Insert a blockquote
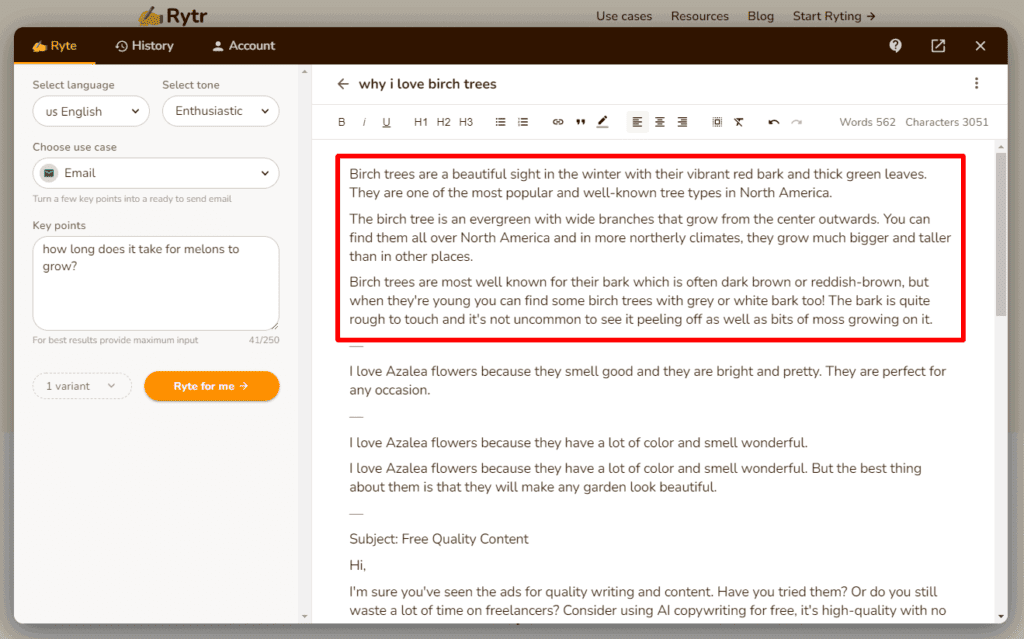 click(x=580, y=122)
